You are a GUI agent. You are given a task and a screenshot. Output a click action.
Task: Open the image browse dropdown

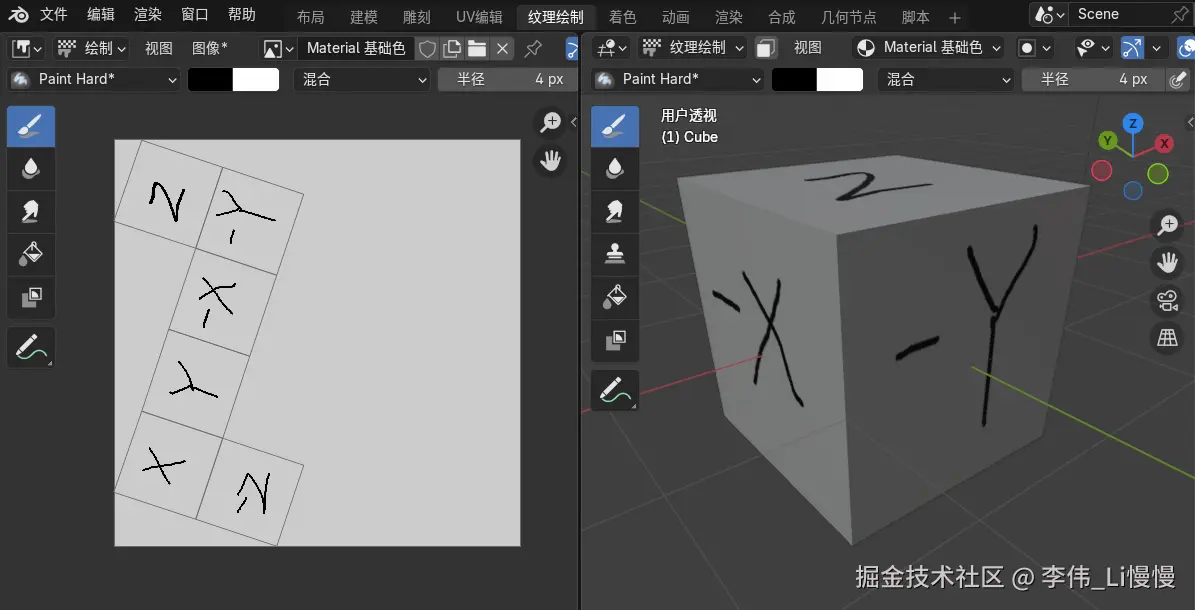pyautogui.click(x=278, y=49)
